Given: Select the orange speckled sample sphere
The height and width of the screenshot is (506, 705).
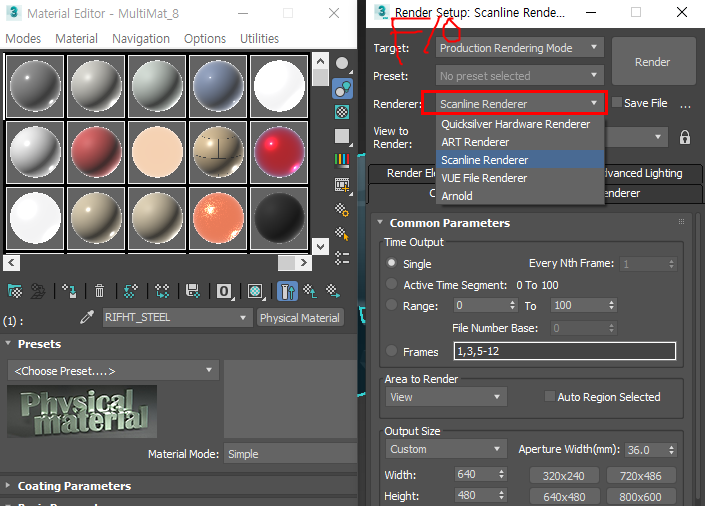Looking at the screenshot, I should [x=218, y=218].
